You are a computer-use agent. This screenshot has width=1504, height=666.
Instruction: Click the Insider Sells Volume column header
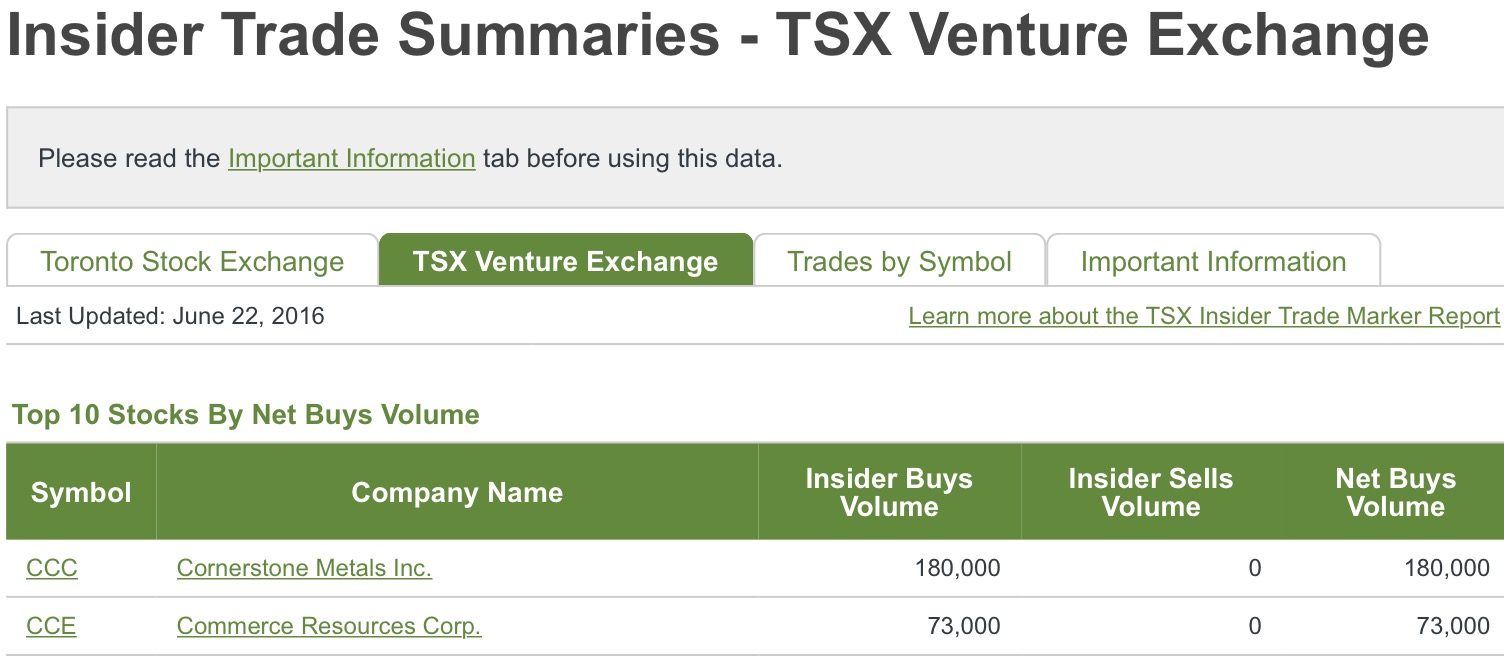click(1150, 492)
